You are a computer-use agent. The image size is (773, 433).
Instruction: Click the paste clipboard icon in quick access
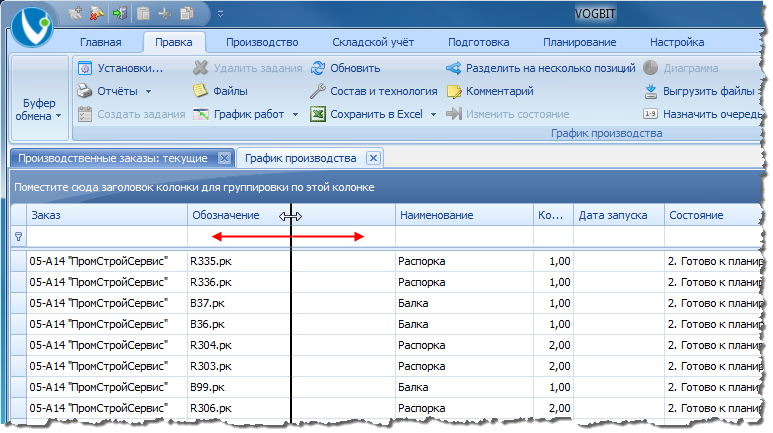(143, 13)
